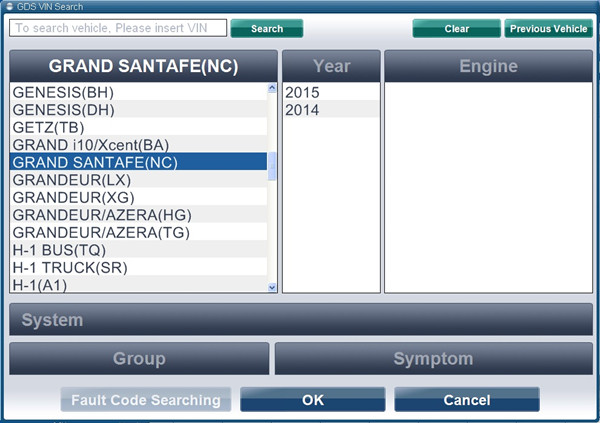Screen dimensions: 600x423
Task: Open Fault Code Searching
Action: pyautogui.click(x=146, y=400)
